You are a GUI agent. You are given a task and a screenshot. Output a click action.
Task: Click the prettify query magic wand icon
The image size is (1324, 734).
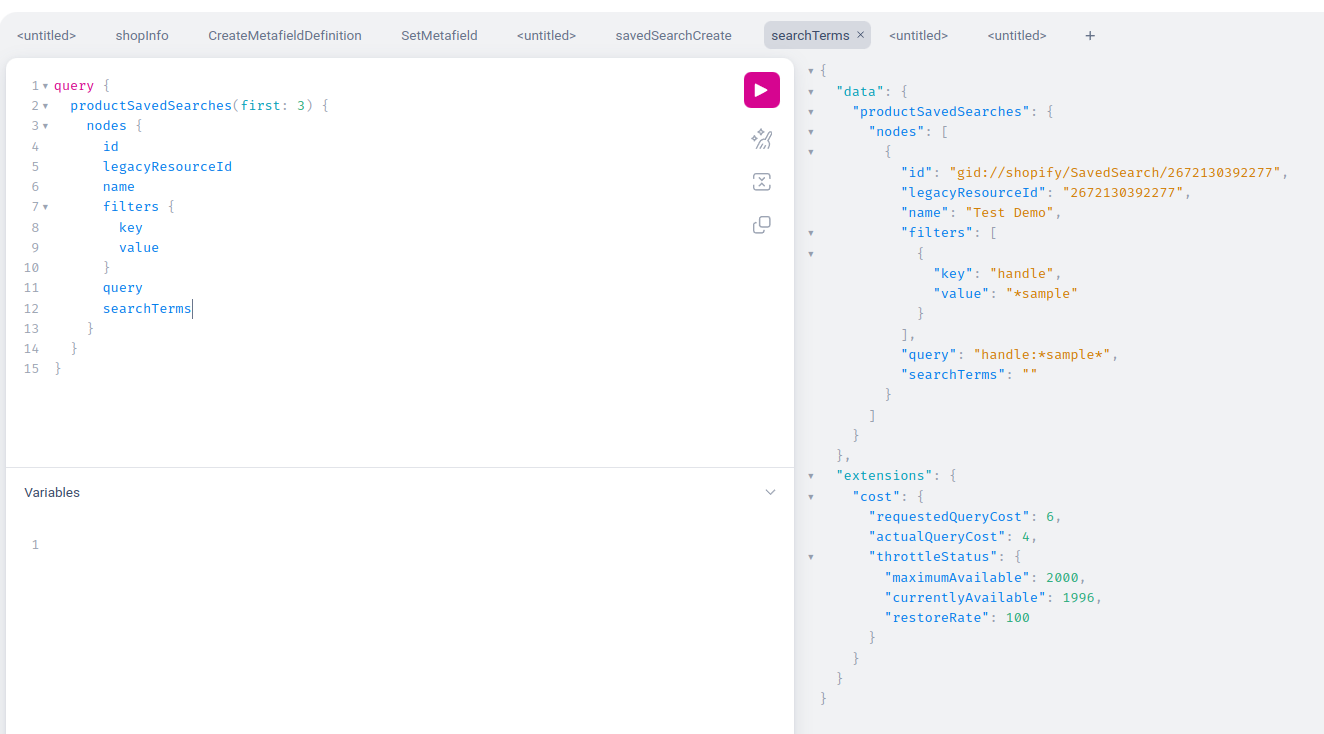[761, 140]
